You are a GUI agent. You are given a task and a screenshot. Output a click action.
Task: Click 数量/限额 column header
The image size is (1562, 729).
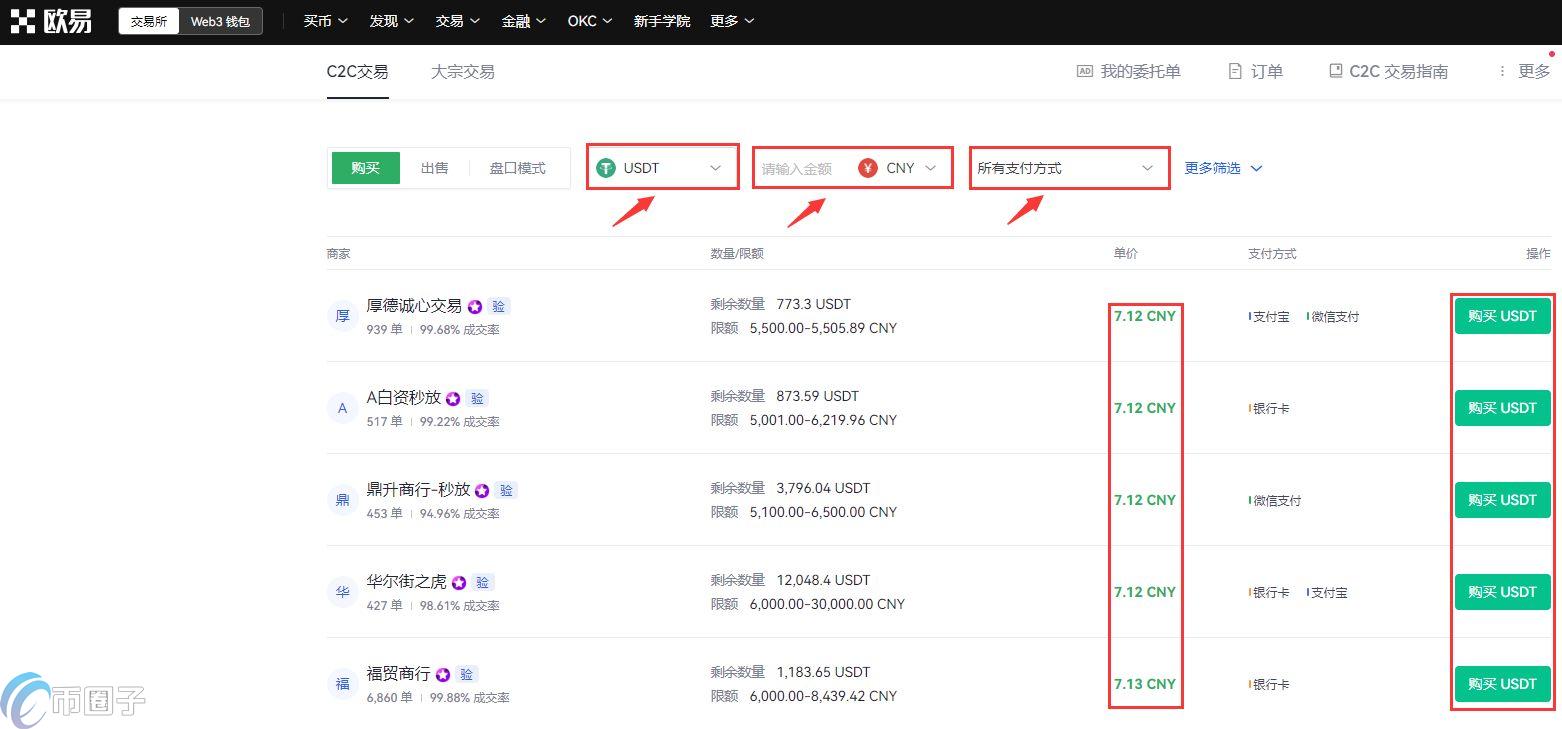737,254
